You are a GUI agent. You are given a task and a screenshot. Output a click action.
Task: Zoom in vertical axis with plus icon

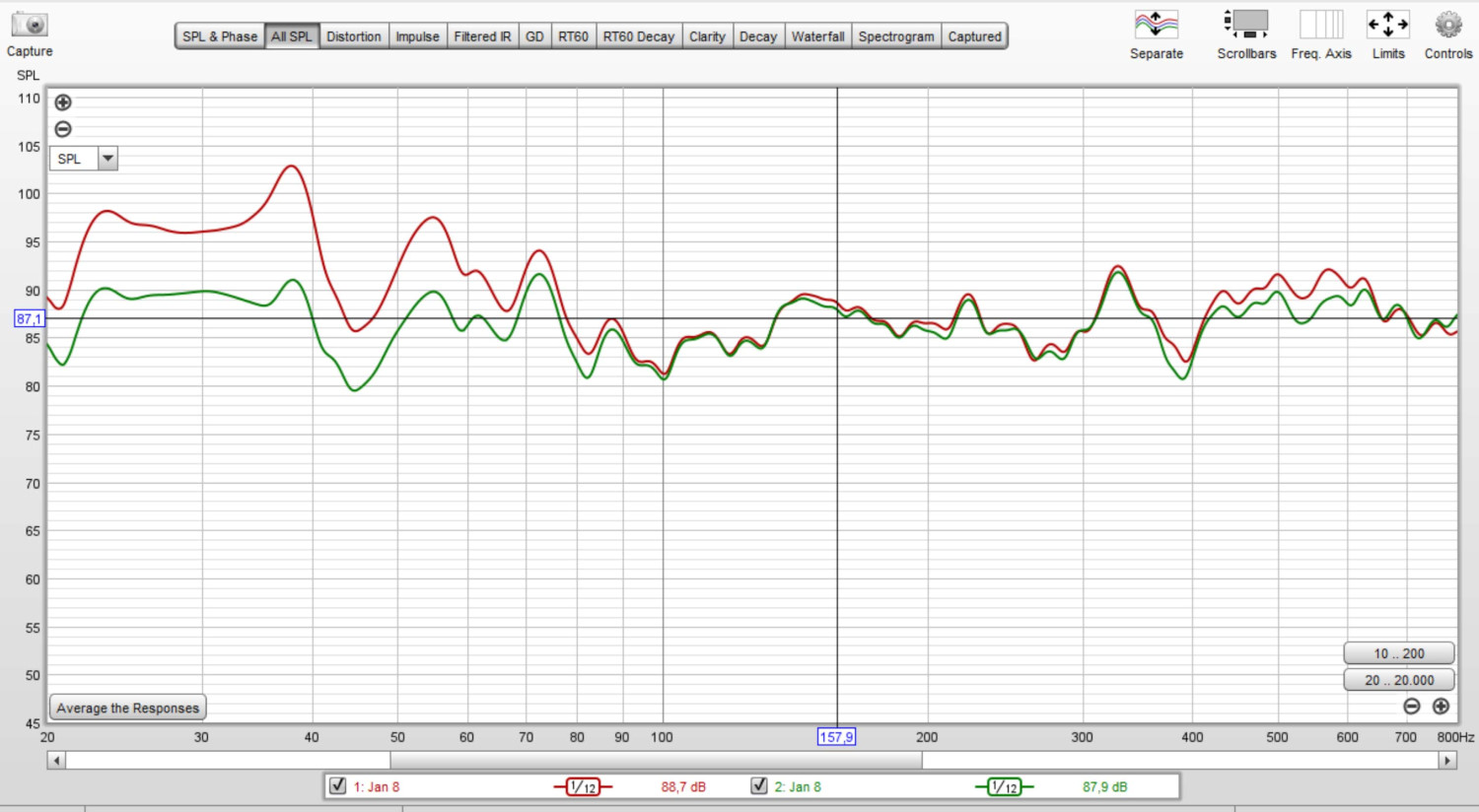[63, 102]
